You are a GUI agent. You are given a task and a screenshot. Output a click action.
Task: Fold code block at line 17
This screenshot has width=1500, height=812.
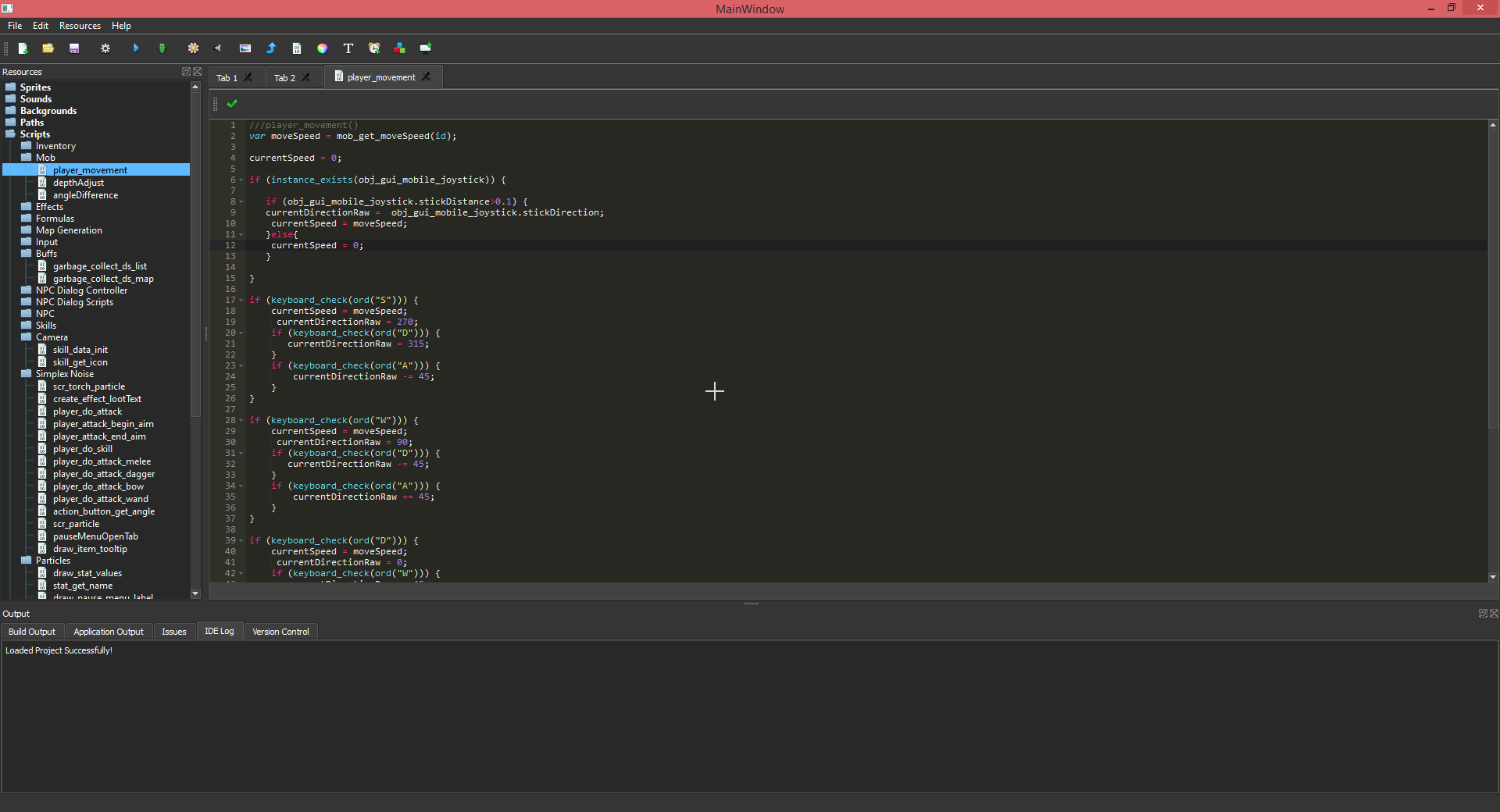click(x=241, y=301)
